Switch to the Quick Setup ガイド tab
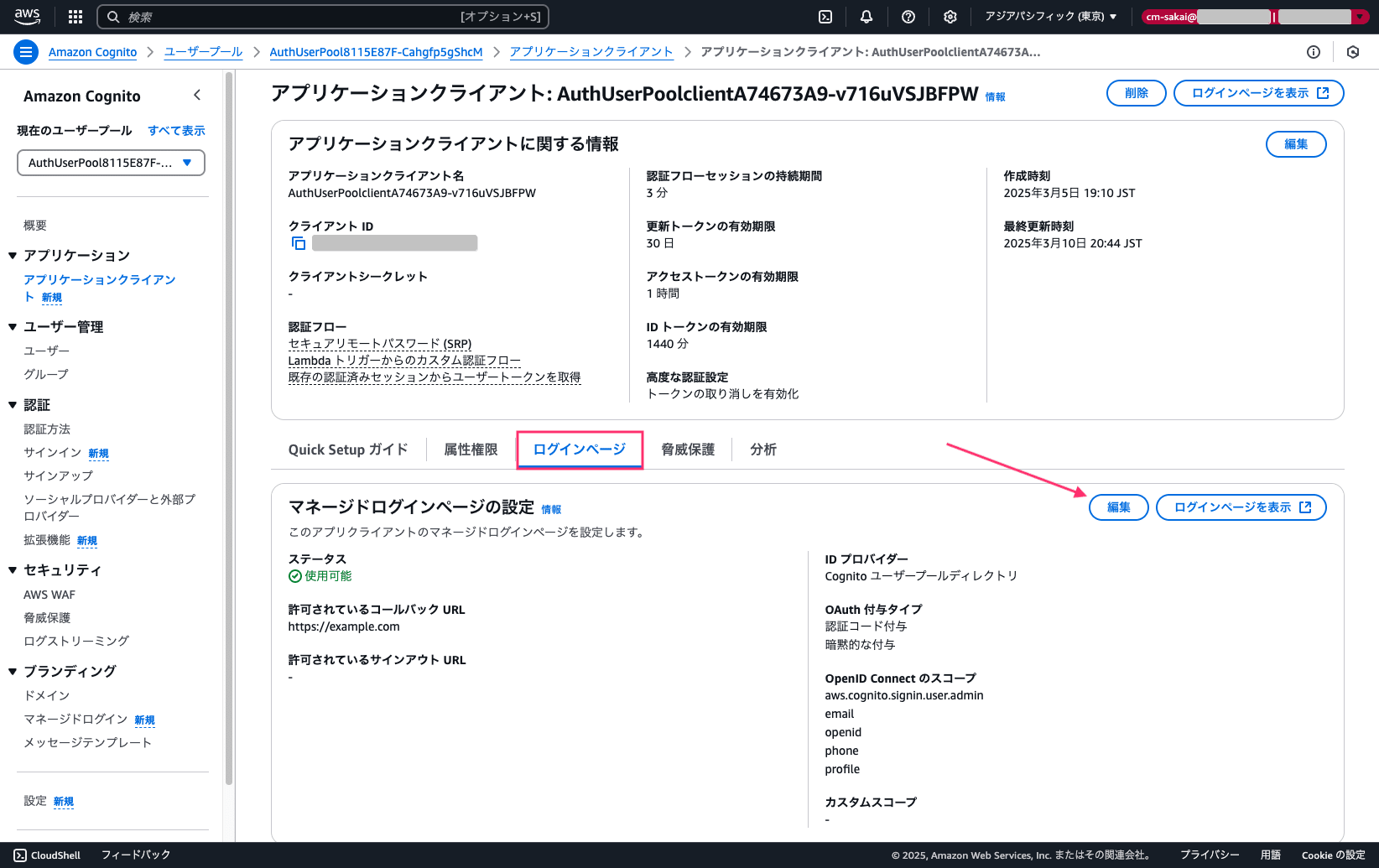This screenshot has width=1379, height=868. pyautogui.click(x=348, y=450)
